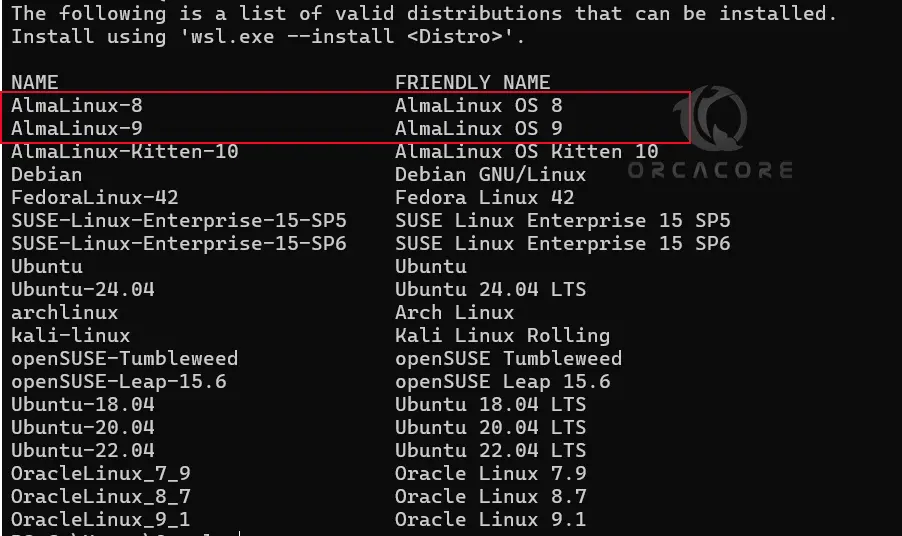Click the ORCACORE watermark text

pyautogui.click(x=710, y=171)
